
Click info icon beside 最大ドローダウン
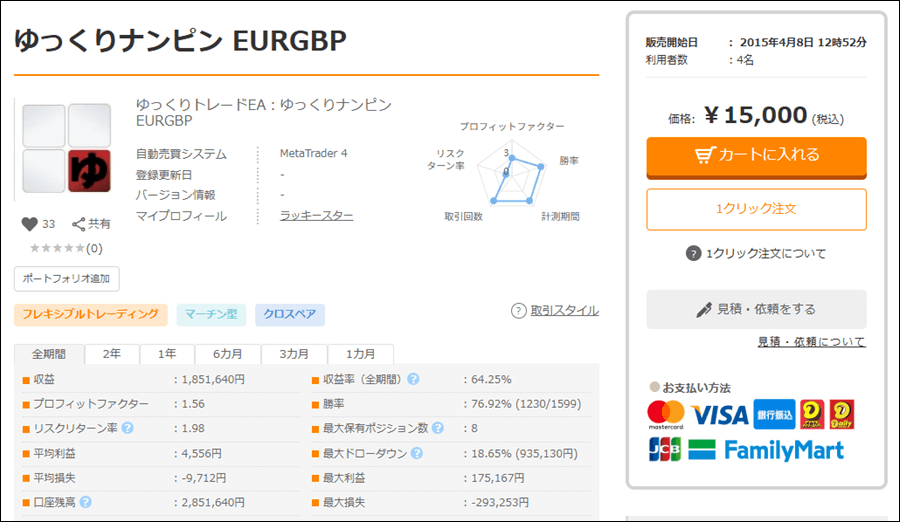pos(415,453)
